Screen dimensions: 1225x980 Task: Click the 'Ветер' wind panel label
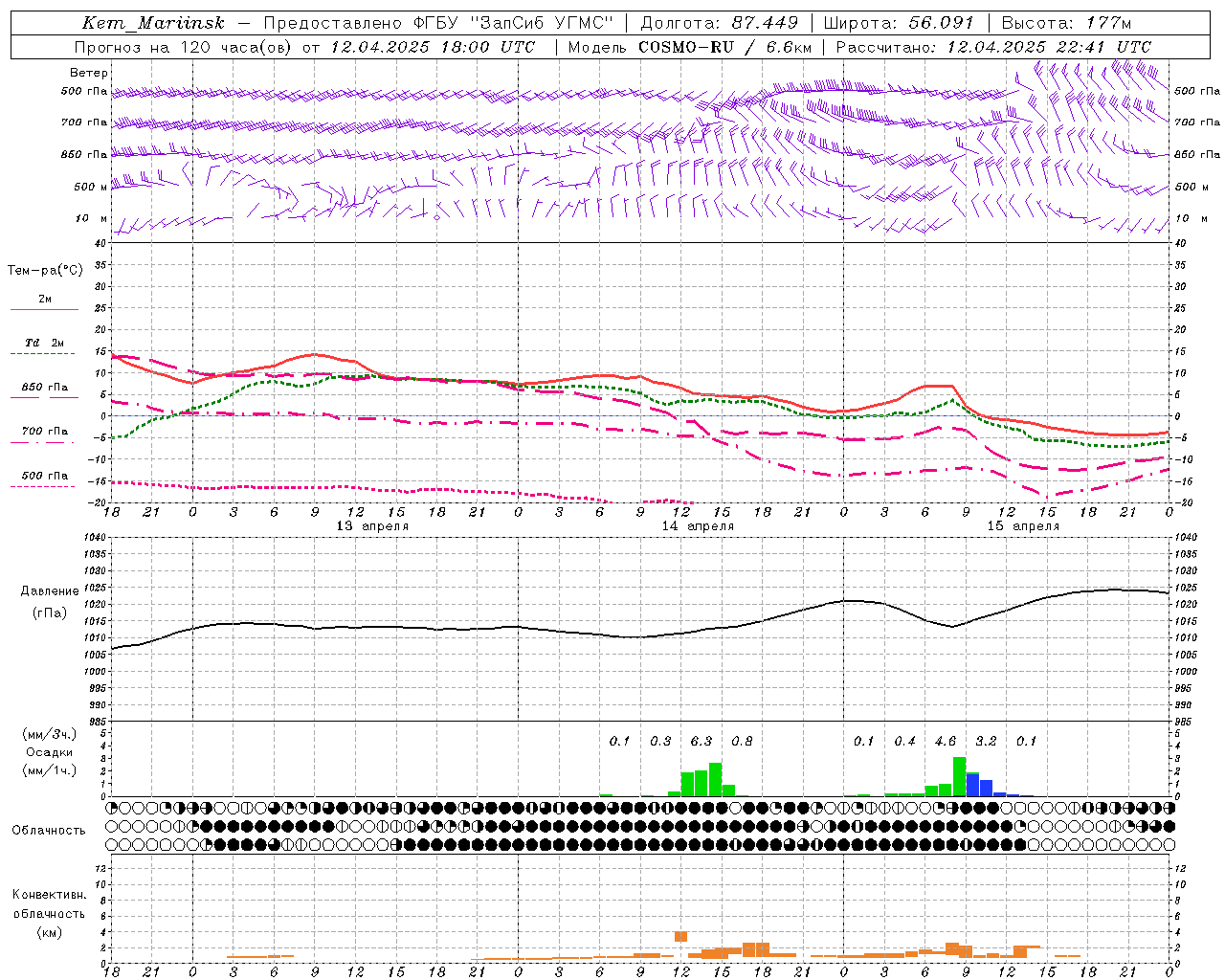[x=89, y=73]
